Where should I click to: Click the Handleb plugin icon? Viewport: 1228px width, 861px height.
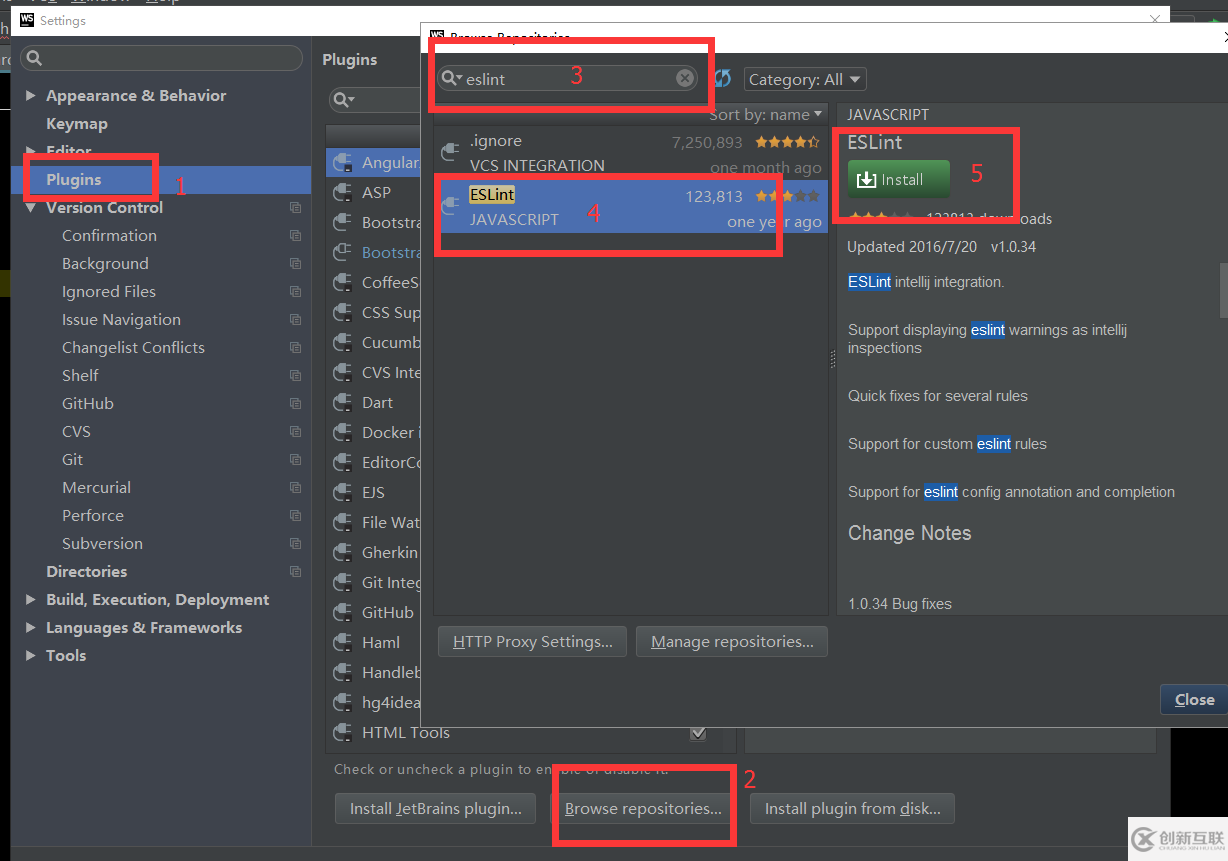coord(342,672)
